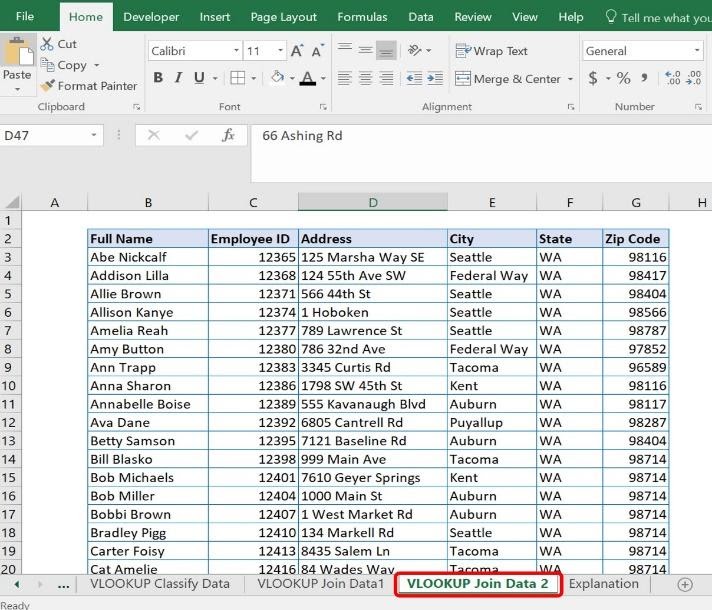This screenshot has width=712, height=610.
Task: Open the font name Calibri dropdown
Action: click(236, 51)
